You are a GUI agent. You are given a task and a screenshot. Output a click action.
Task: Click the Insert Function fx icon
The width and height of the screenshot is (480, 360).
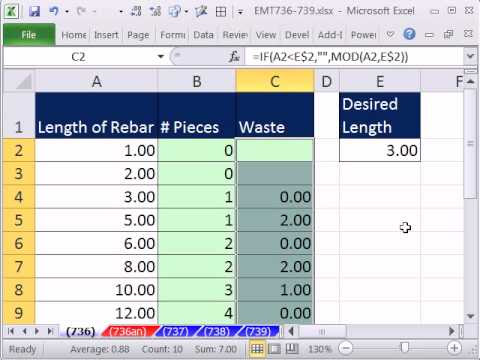(x=234, y=57)
